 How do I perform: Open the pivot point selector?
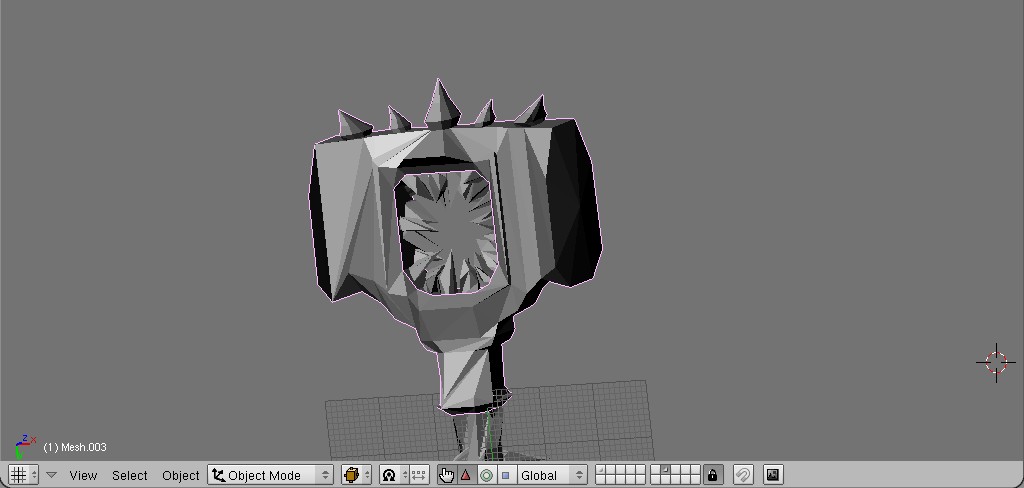click(x=392, y=475)
